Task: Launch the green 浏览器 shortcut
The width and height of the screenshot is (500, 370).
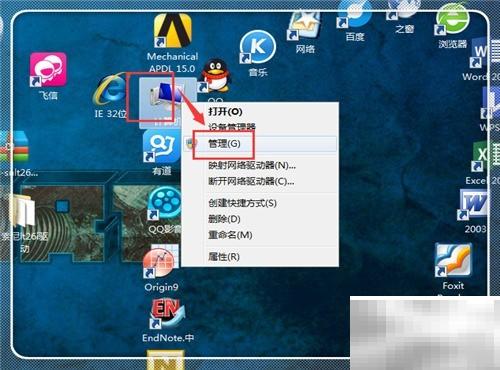Action: (452, 20)
